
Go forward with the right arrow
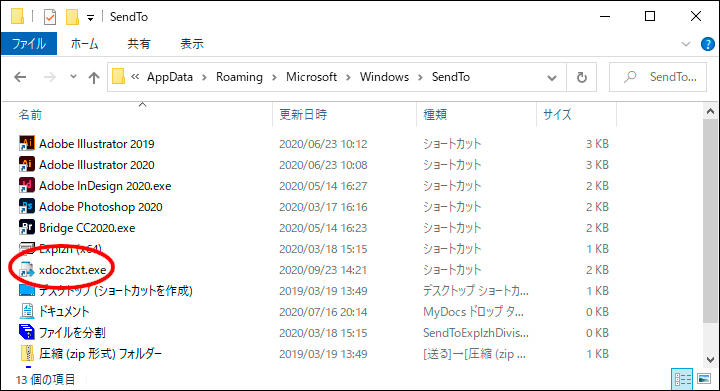pyautogui.click(x=50, y=77)
